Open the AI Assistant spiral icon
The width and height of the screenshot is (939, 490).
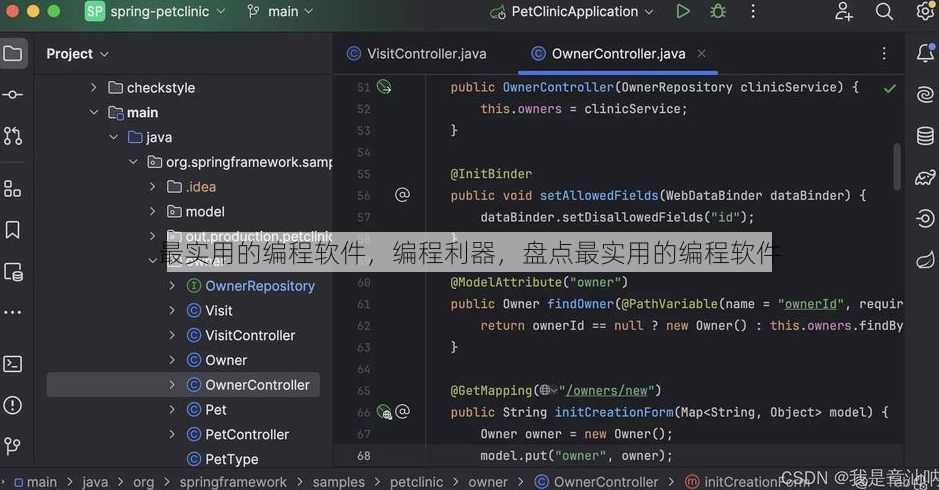925,95
